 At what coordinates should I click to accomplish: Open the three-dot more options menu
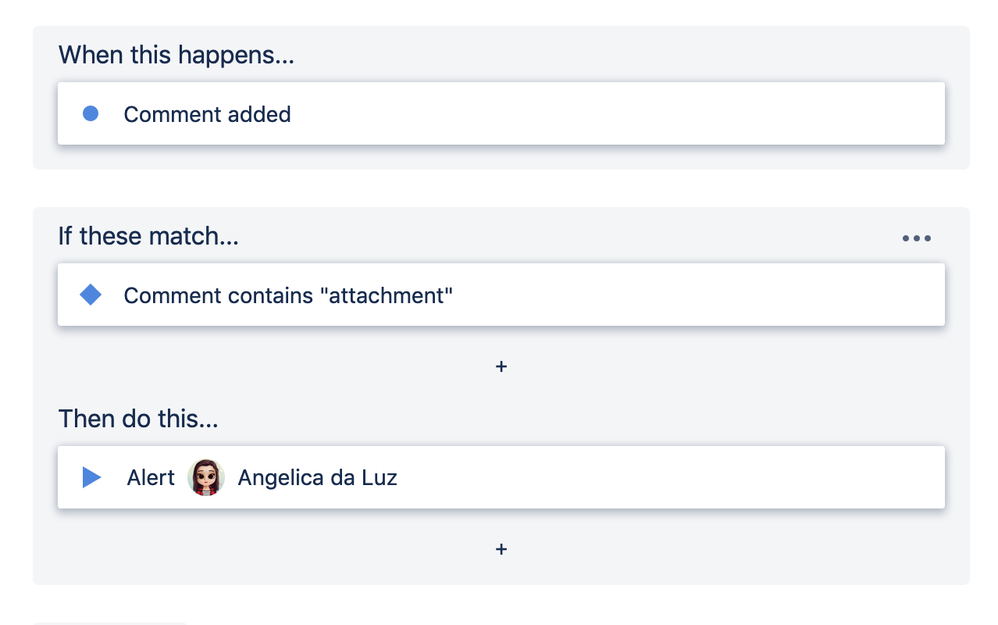(x=916, y=238)
